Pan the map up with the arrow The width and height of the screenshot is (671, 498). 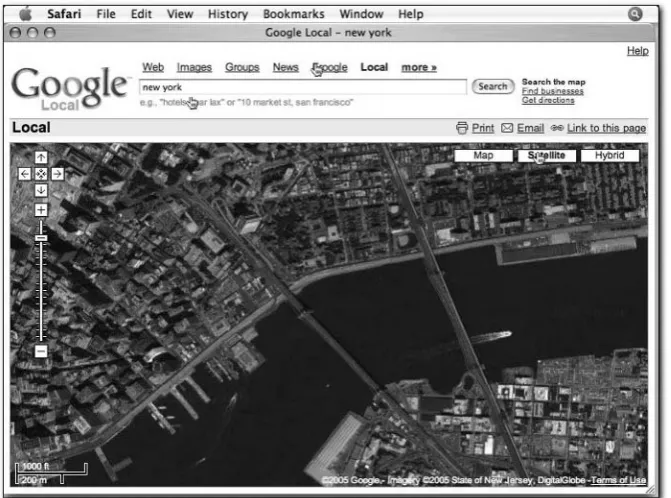pos(41,157)
